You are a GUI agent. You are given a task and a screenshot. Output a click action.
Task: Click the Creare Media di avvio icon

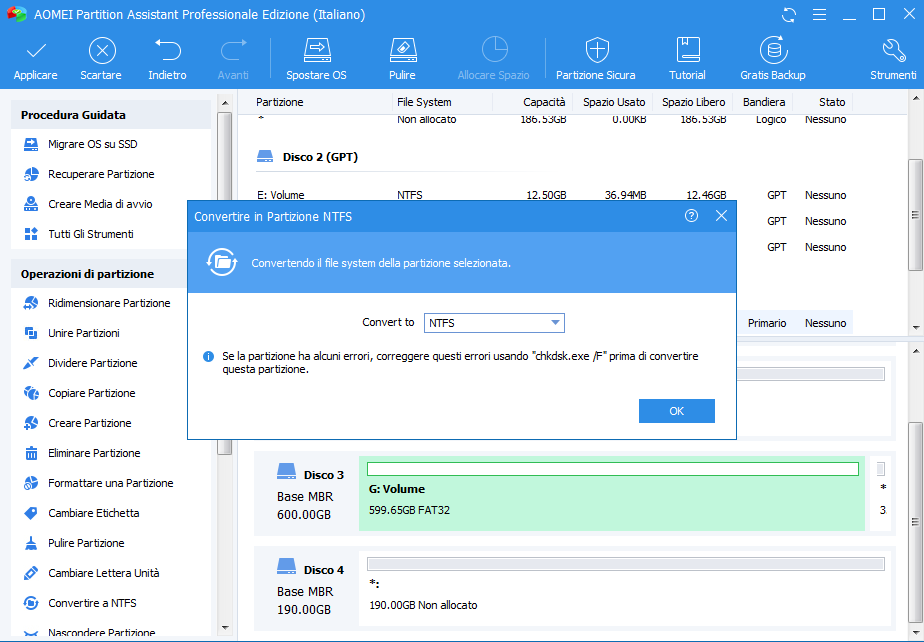31,204
